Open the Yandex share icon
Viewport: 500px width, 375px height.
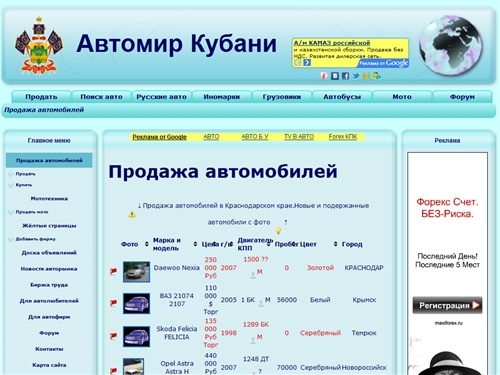click(x=324, y=76)
